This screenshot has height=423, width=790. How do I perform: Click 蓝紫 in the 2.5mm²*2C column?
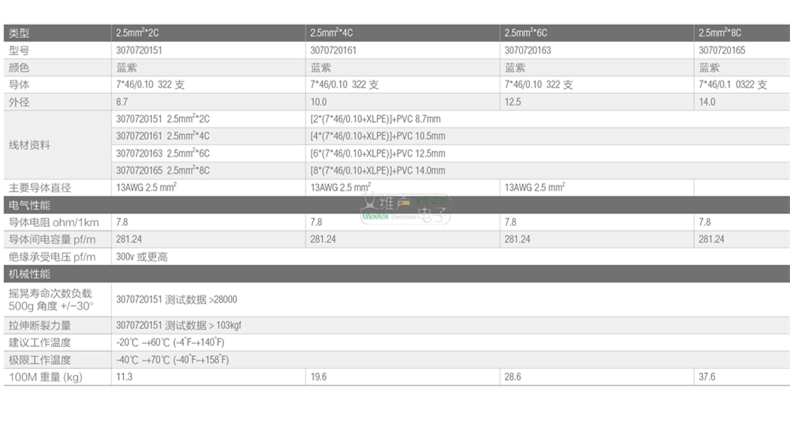click(126, 67)
